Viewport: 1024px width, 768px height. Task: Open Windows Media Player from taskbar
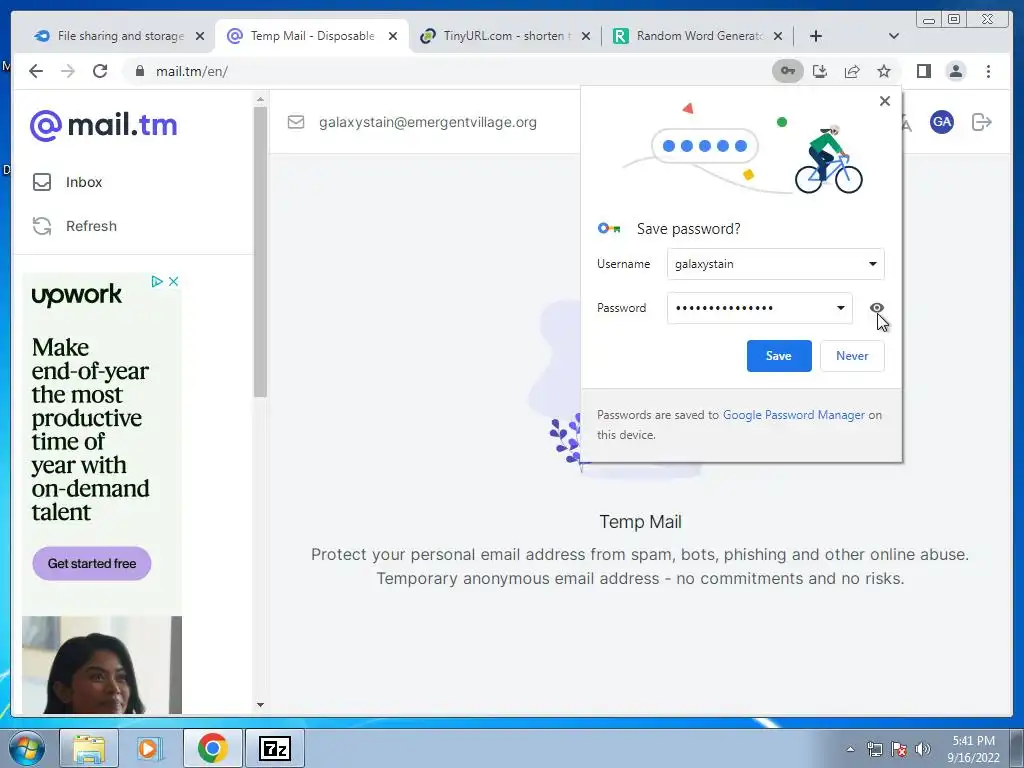click(151, 748)
